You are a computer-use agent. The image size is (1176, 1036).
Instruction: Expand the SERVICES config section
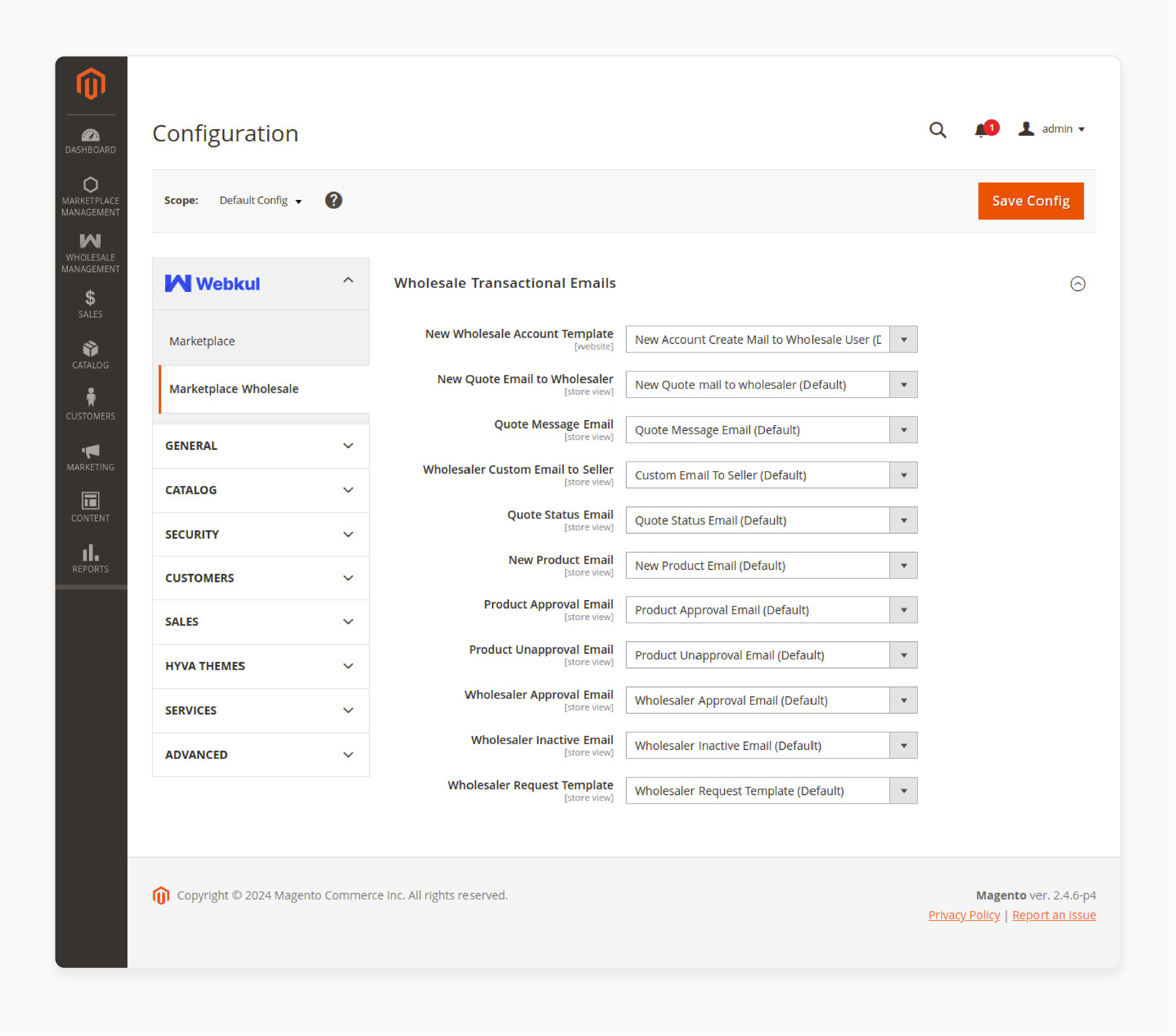pos(261,710)
